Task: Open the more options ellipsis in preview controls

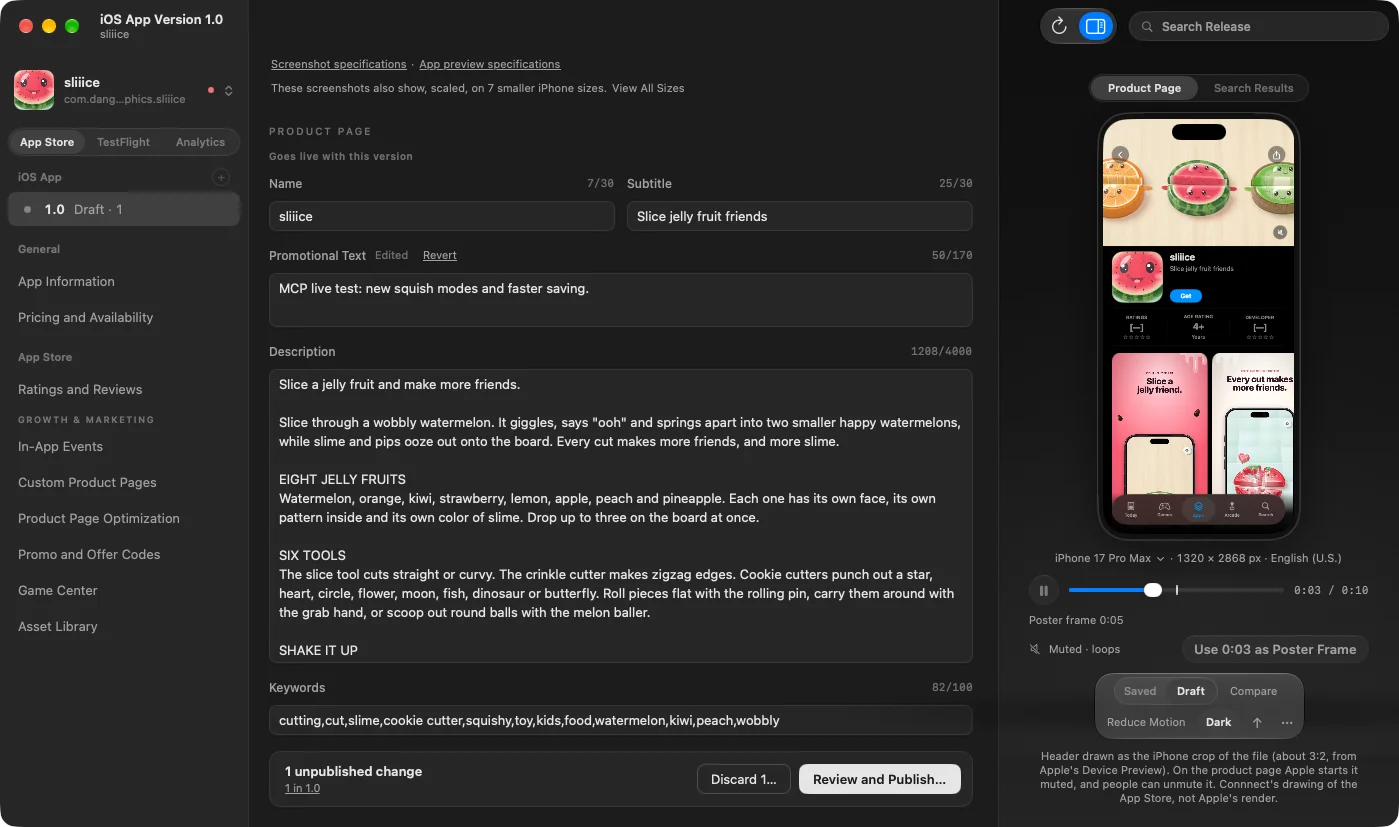Action: (1287, 722)
